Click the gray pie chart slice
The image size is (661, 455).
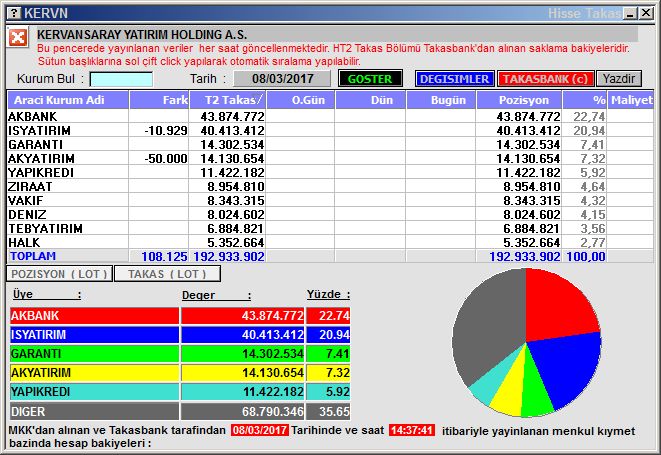tap(489, 325)
